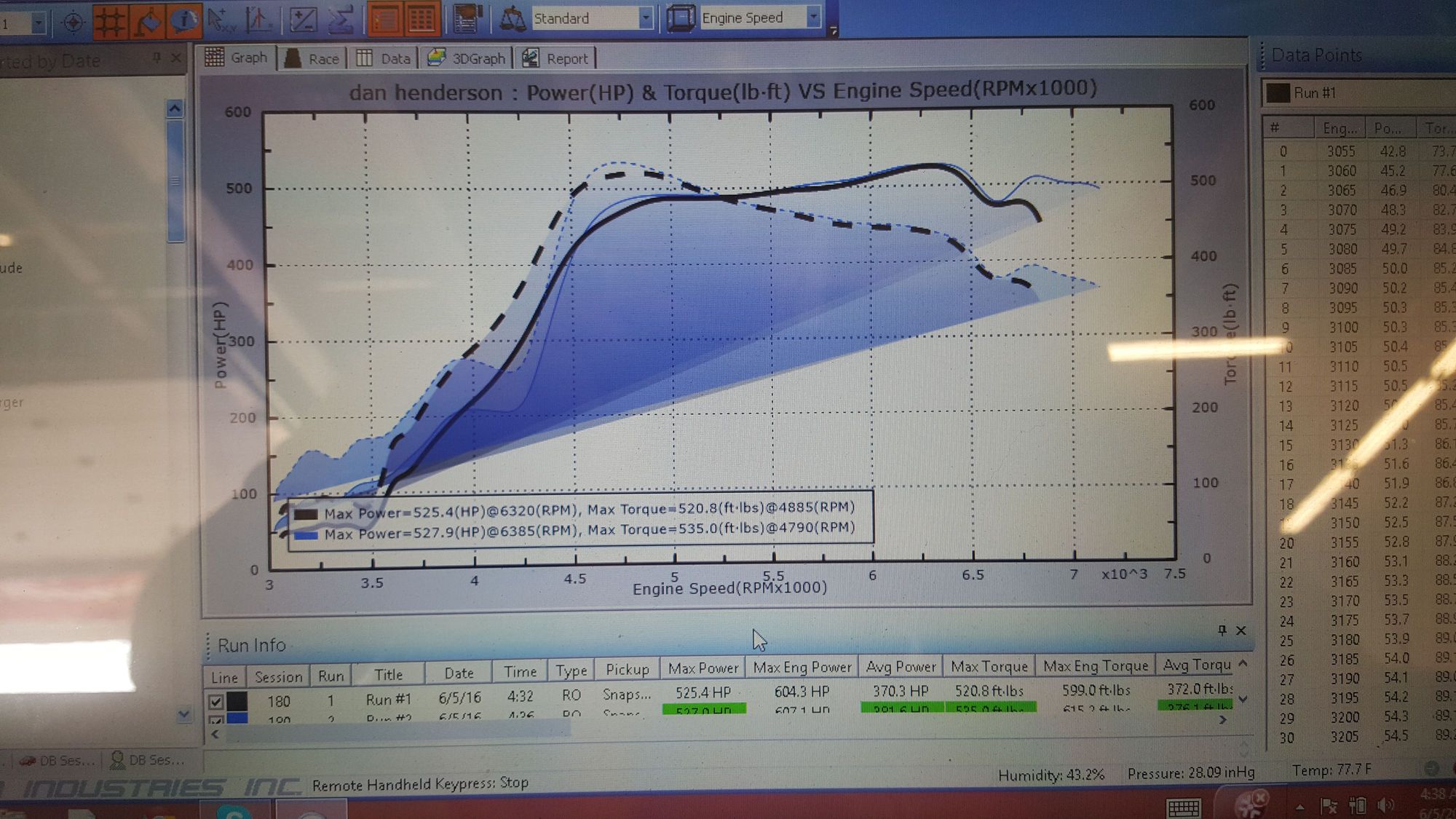Switch to the 3DGraph tab
This screenshot has height=819, width=1456.
(x=466, y=58)
